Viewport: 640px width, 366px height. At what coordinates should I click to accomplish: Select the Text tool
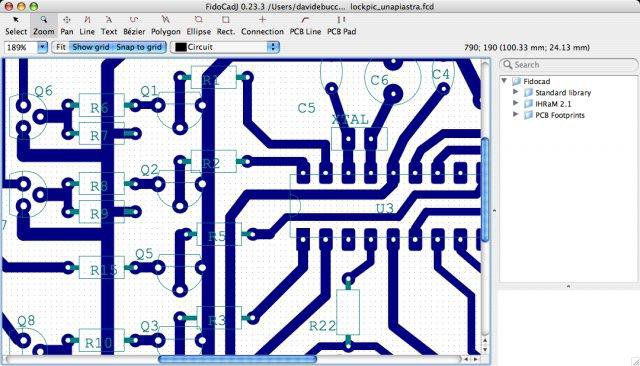tap(109, 25)
